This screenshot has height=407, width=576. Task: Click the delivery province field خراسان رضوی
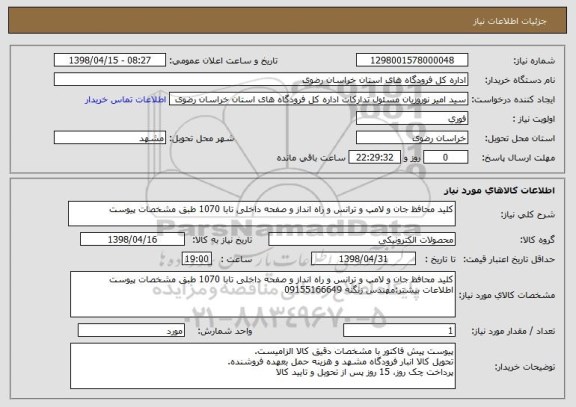[412, 138]
